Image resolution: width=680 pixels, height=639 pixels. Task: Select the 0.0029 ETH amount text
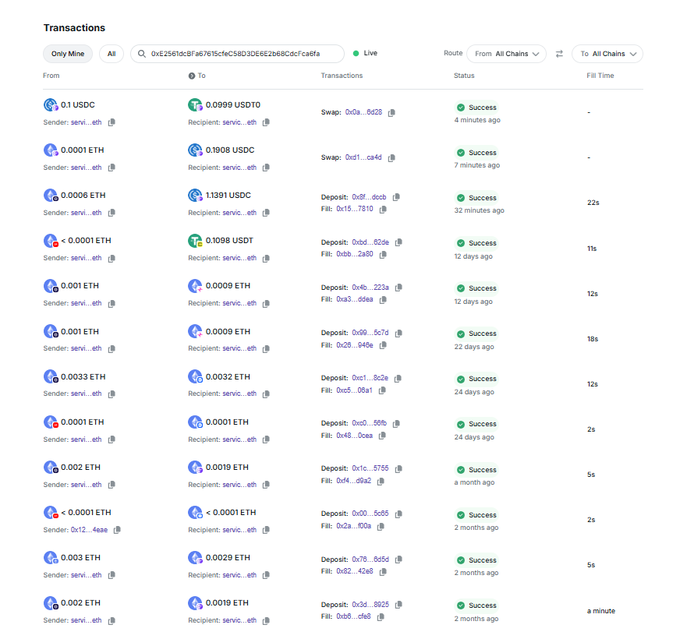[x=228, y=557]
